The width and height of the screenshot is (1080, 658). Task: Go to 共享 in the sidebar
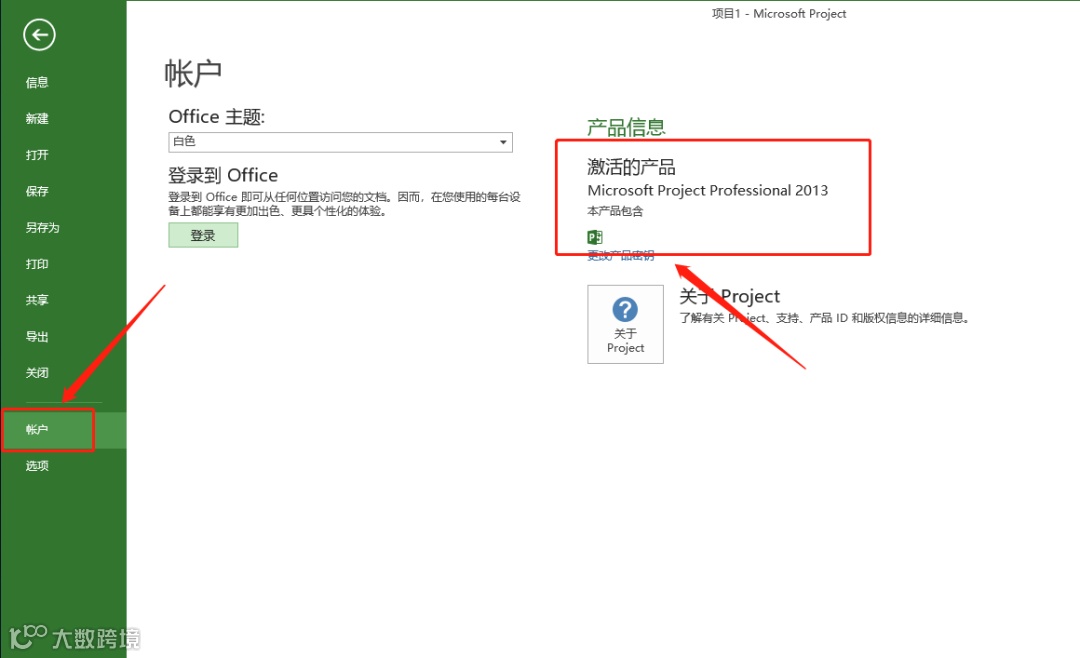pyautogui.click(x=37, y=300)
